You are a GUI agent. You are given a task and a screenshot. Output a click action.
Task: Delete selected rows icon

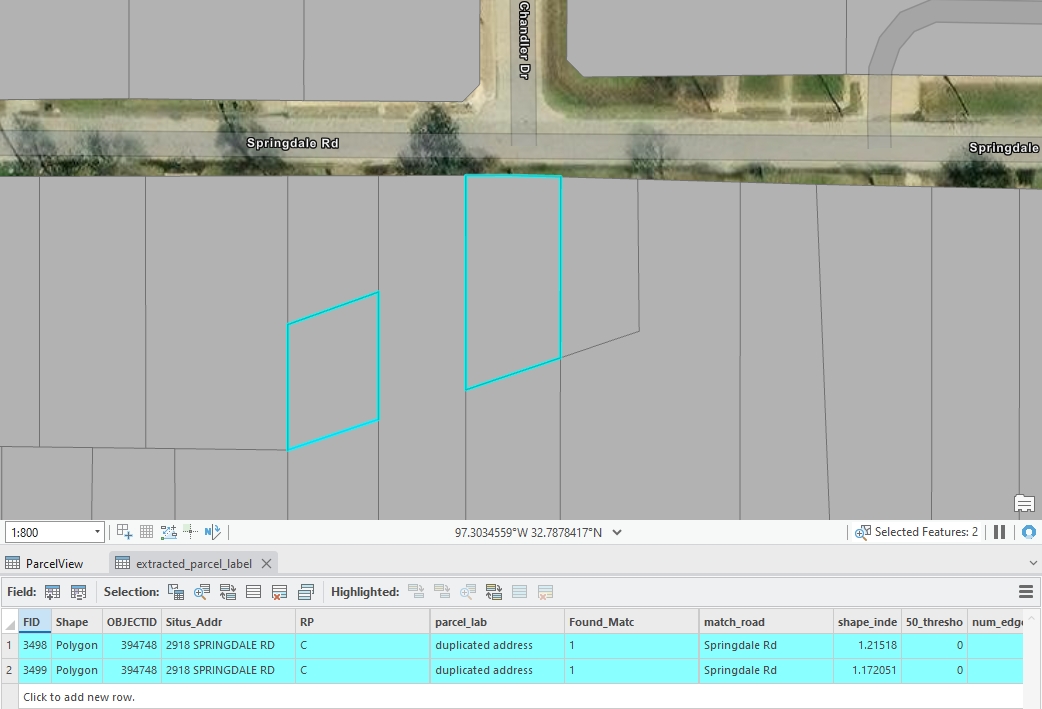[x=280, y=592]
